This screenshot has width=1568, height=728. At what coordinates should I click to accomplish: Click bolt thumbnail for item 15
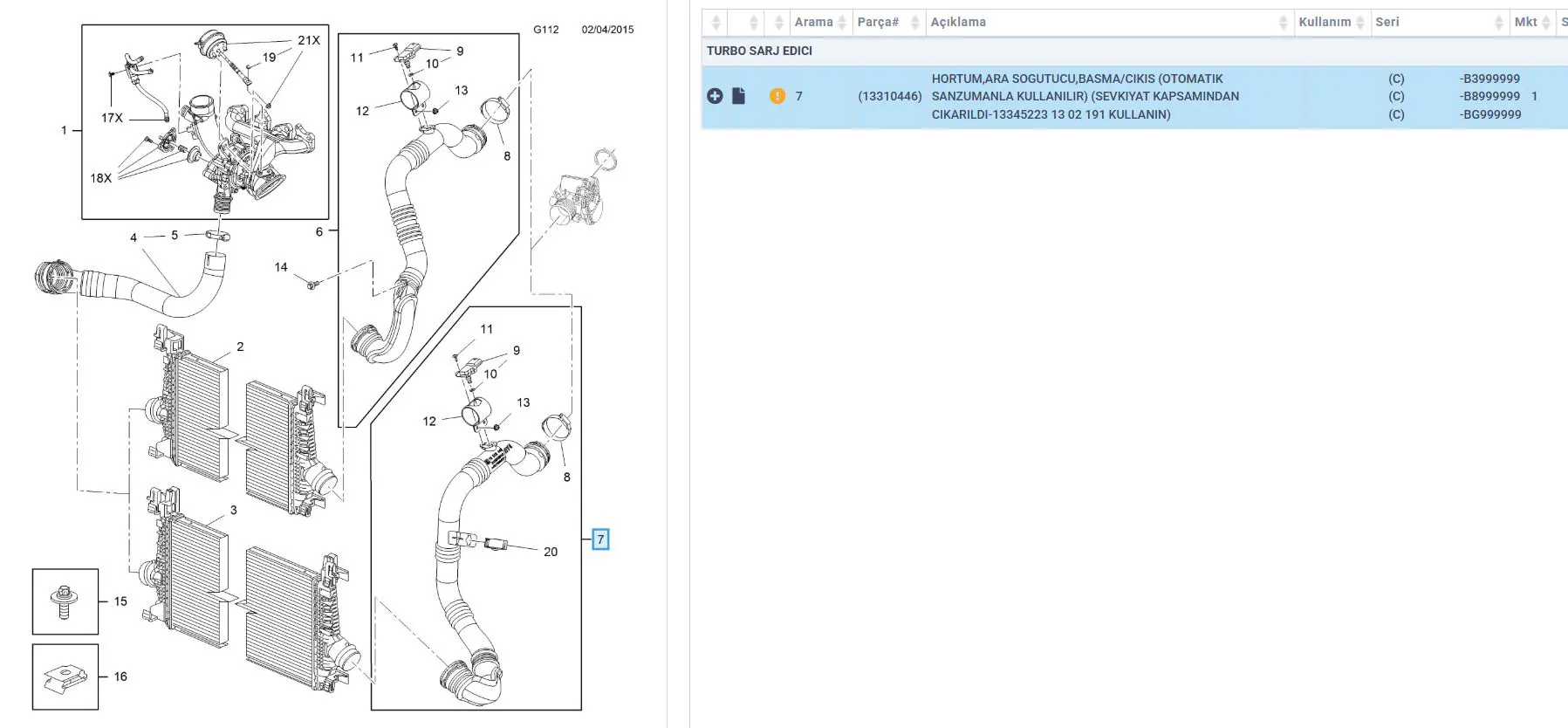coord(65,602)
